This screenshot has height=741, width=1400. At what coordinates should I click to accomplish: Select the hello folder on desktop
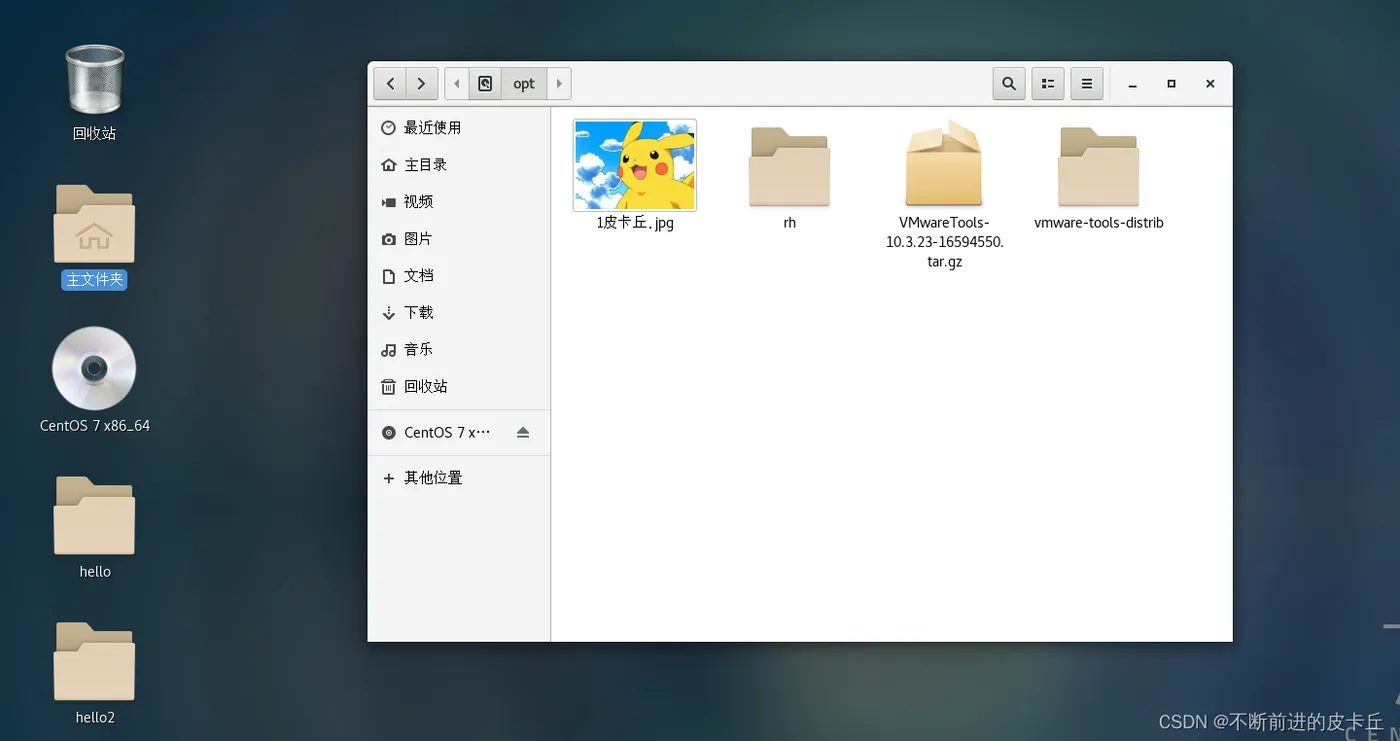pyautogui.click(x=94, y=516)
